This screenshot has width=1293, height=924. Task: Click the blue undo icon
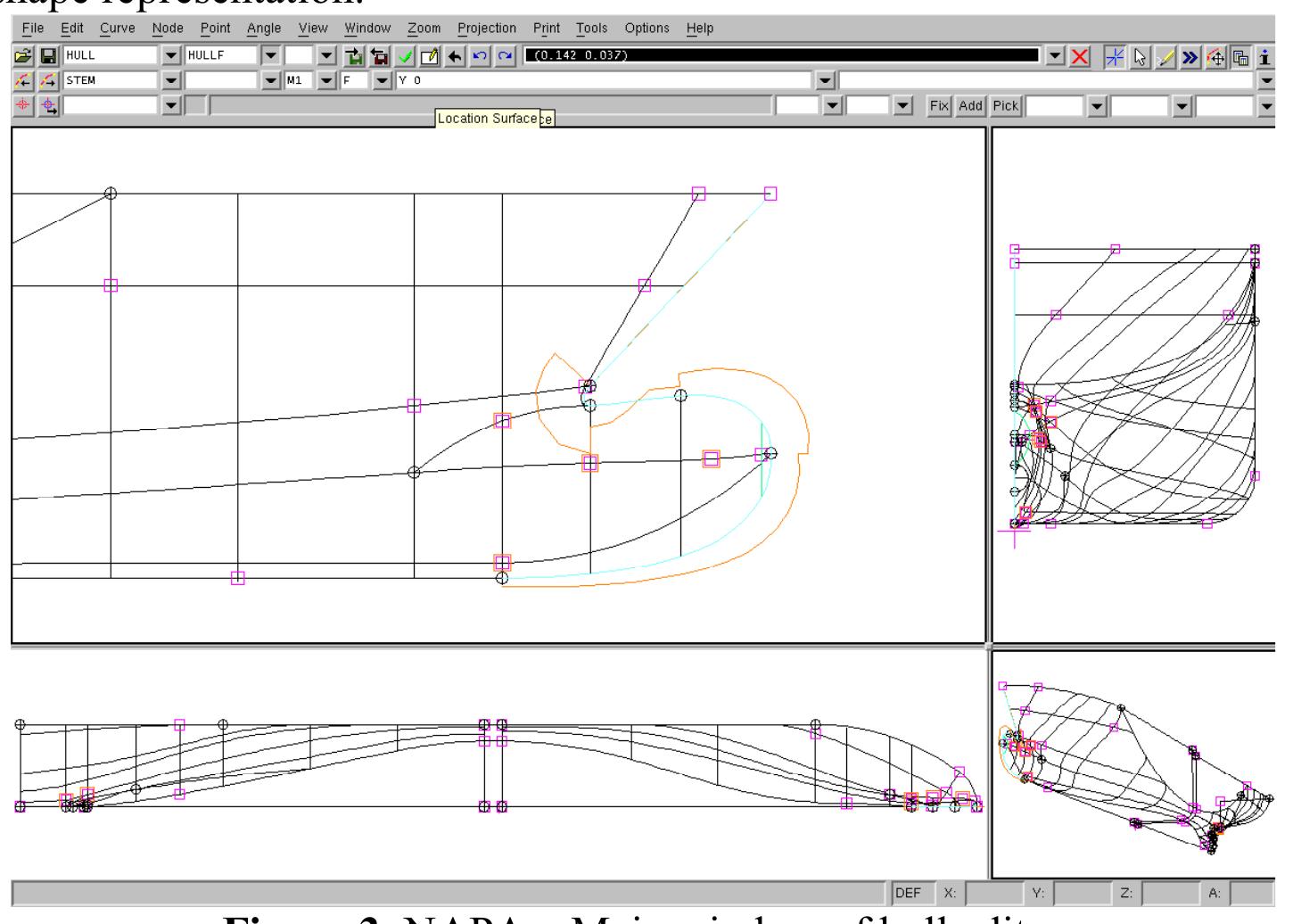(481, 56)
